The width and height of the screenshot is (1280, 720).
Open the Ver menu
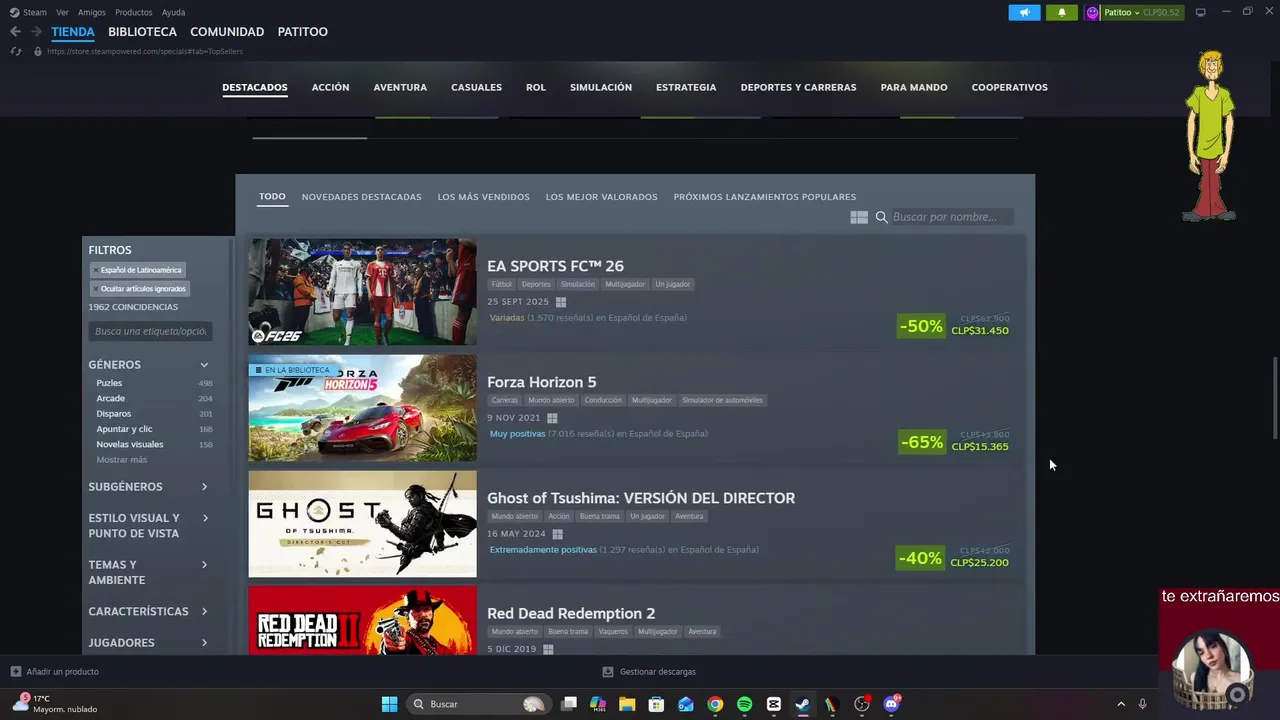62,12
